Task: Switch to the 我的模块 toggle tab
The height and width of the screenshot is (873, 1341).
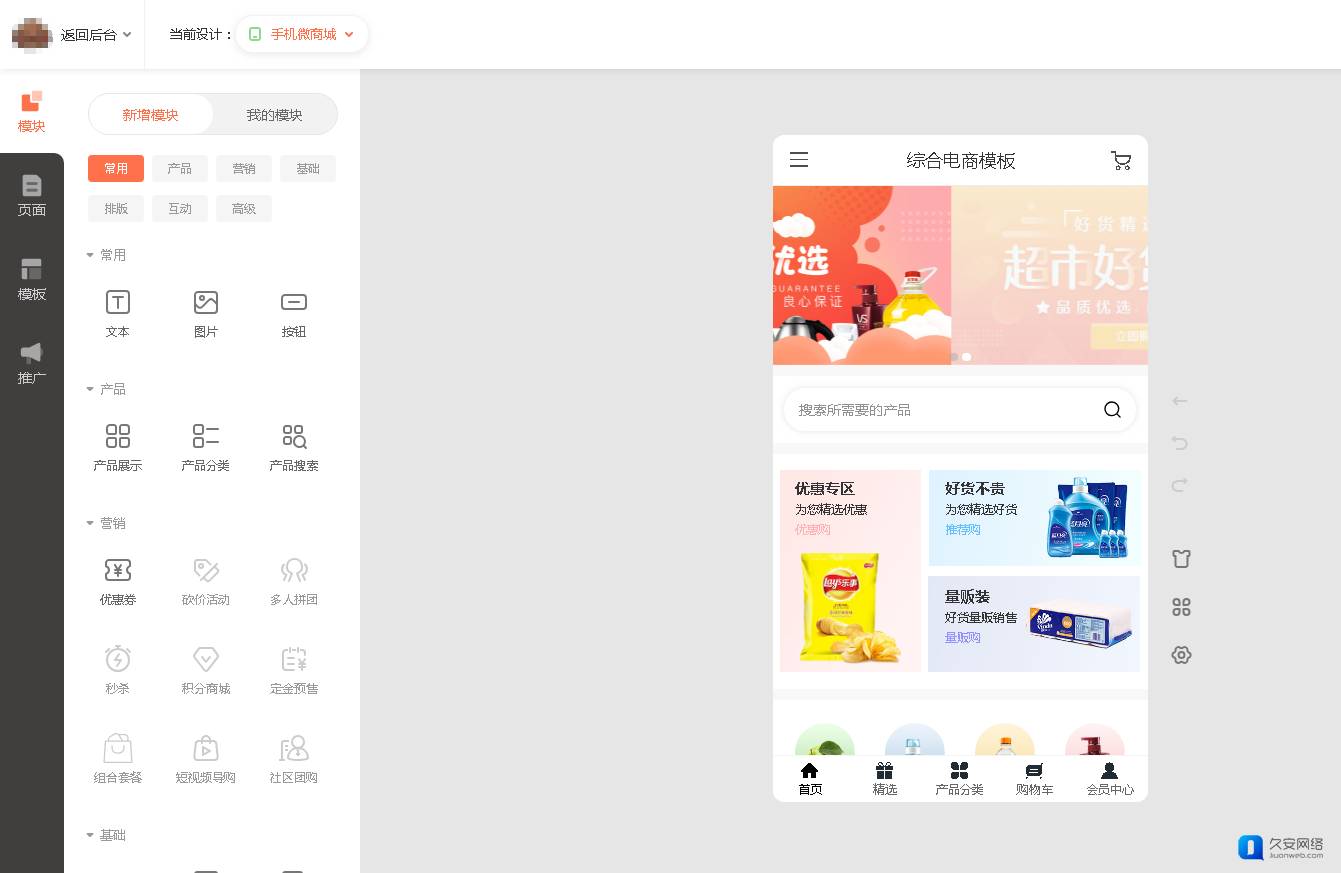Action: click(x=274, y=115)
